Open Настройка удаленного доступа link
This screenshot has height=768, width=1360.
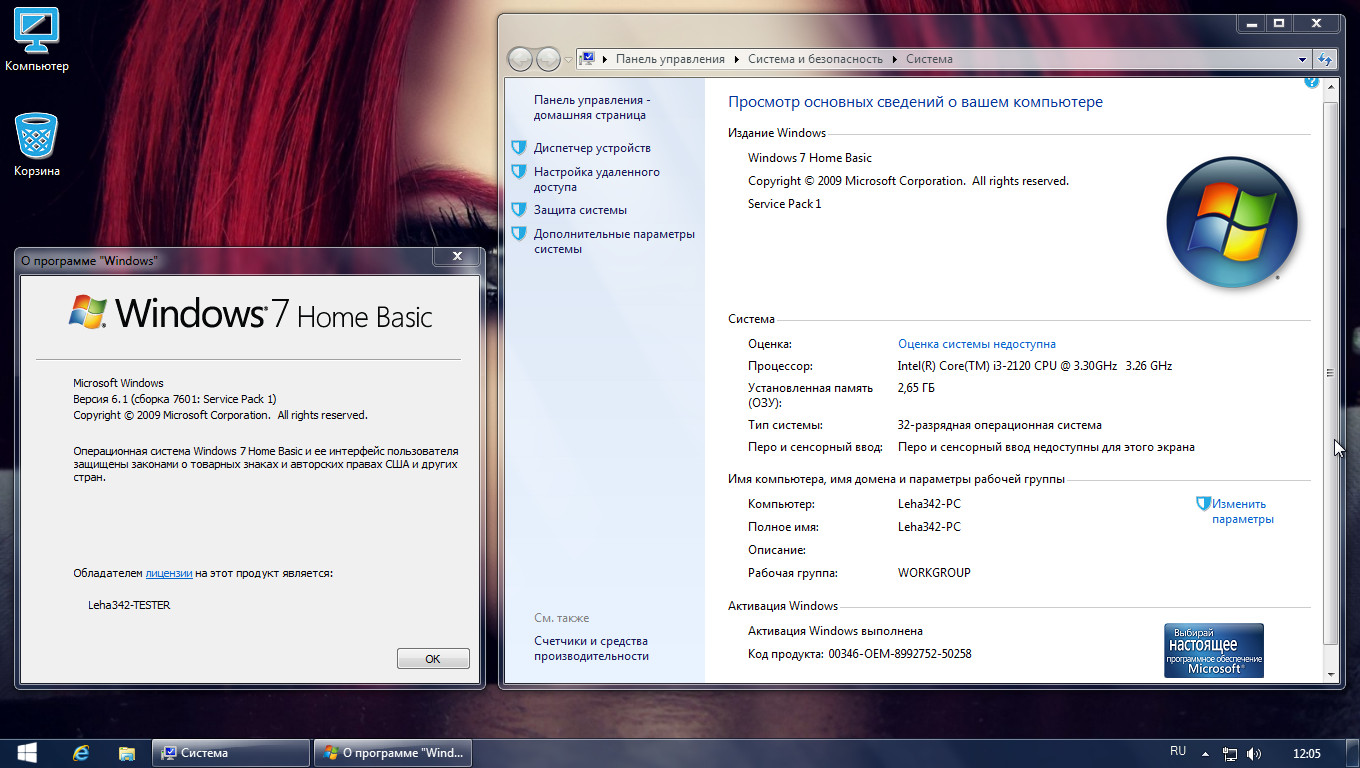[x=597, y=179]
